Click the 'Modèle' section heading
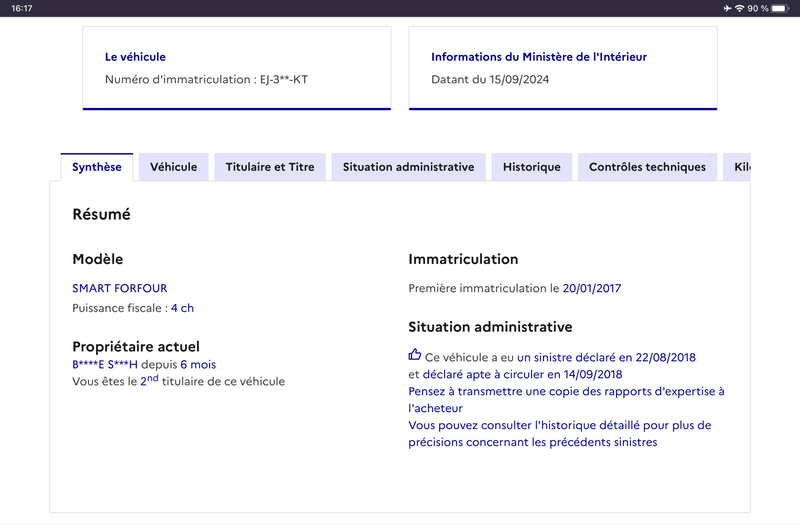 click(x=97, y=259)
